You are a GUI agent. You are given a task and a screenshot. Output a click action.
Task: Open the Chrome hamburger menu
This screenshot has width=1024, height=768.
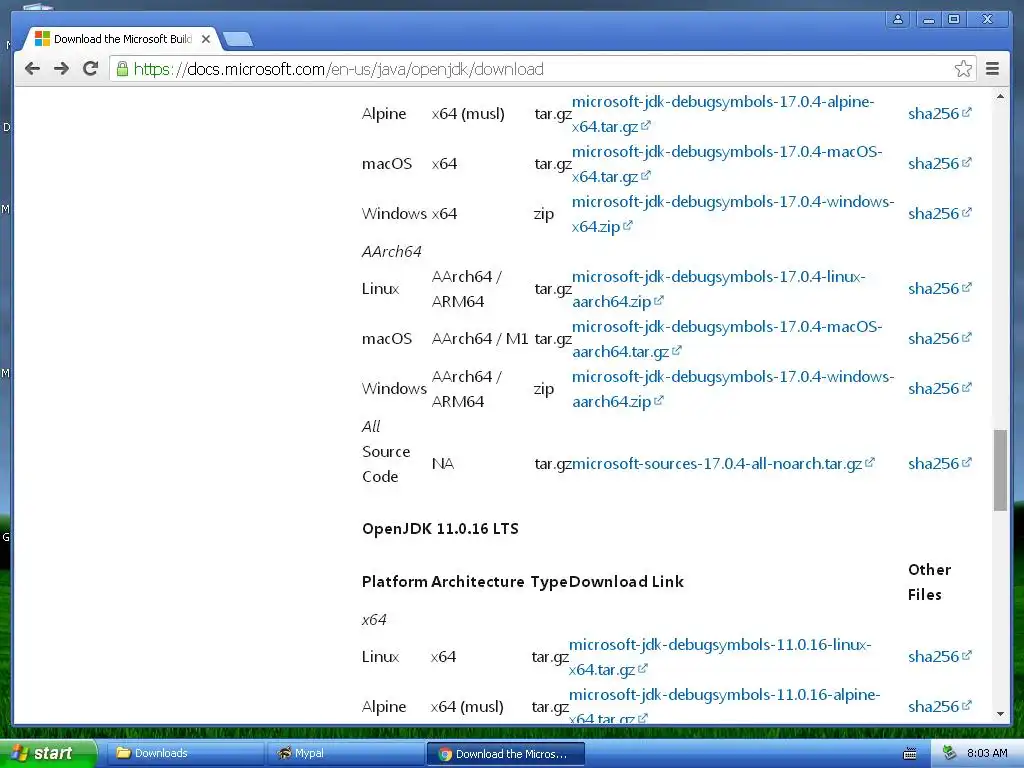click(x=992, y=69)
